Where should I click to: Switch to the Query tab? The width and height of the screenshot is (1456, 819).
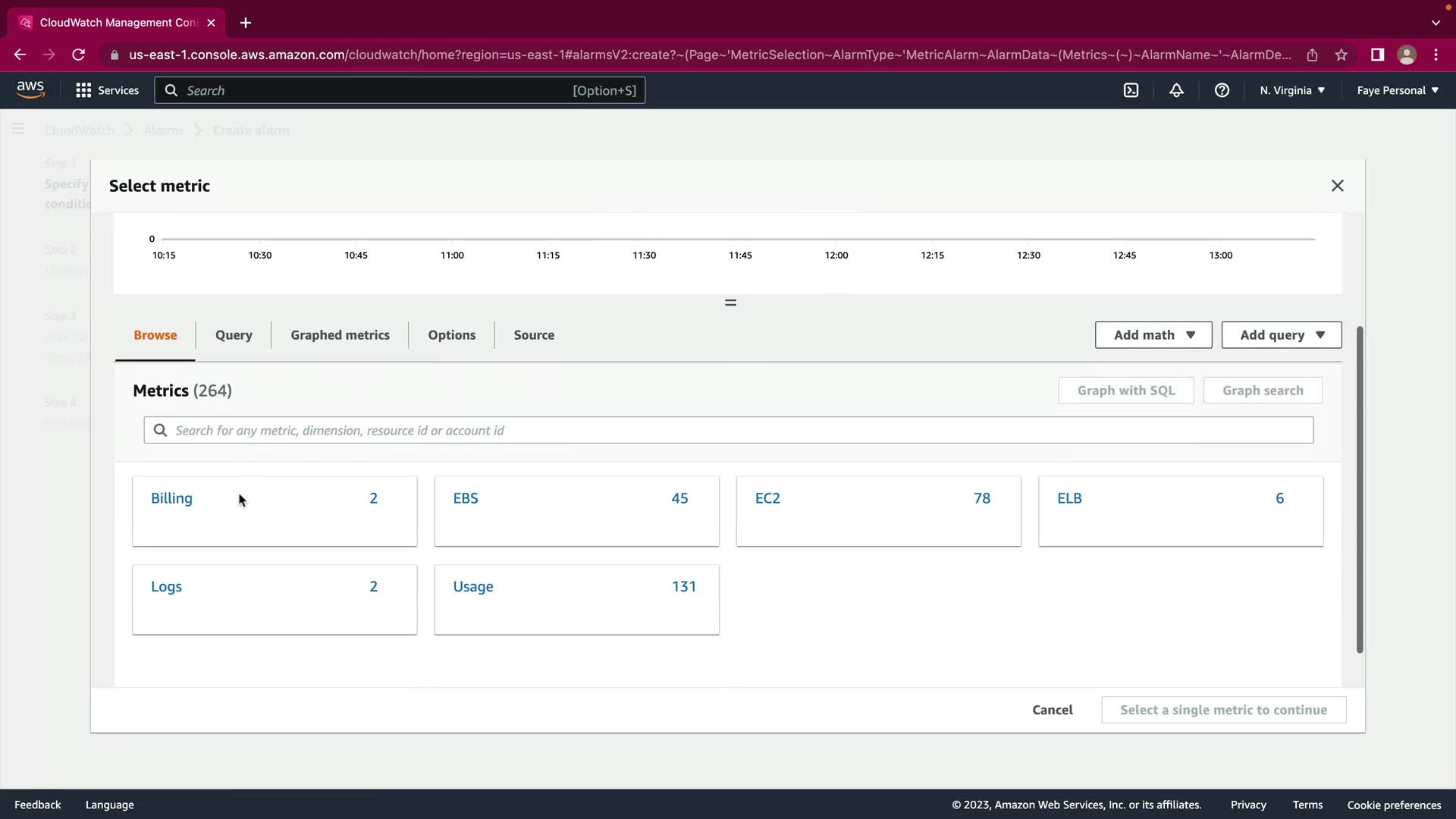[234, 335]
